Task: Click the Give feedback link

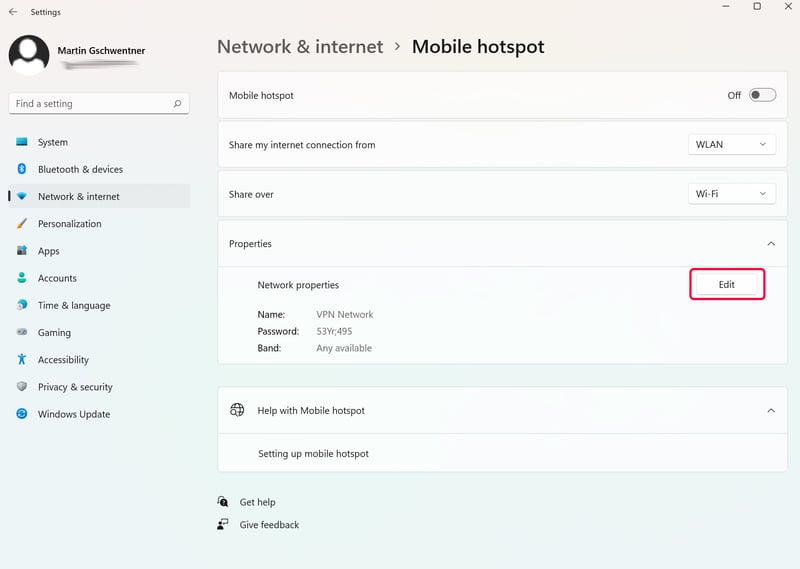Action: tap(269, 525)
